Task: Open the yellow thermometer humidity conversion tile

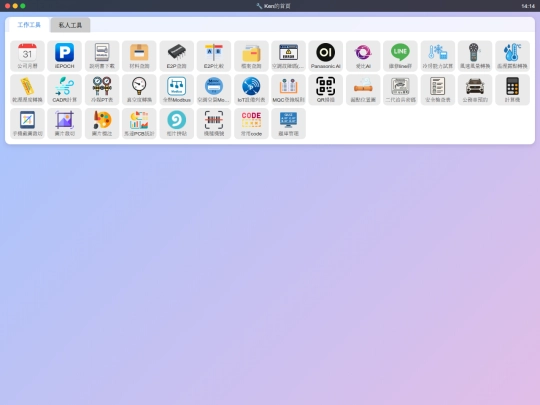Action: 27,90
